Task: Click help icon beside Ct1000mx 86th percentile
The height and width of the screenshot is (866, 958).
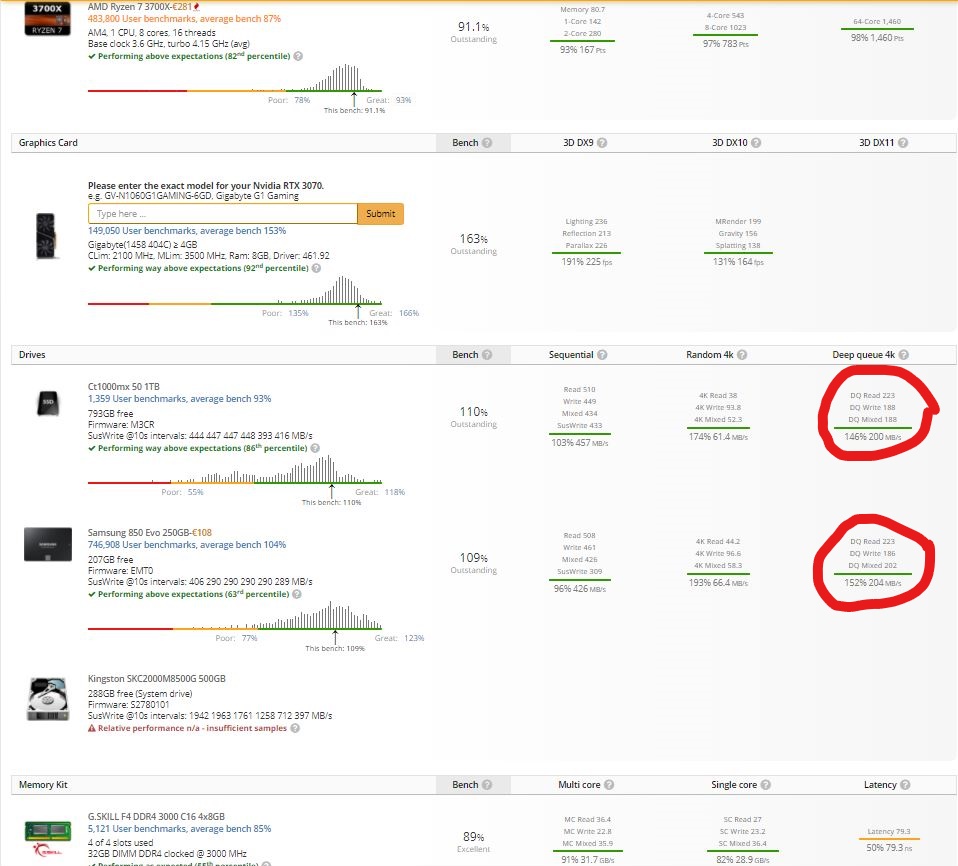Action: click(315, 448)
